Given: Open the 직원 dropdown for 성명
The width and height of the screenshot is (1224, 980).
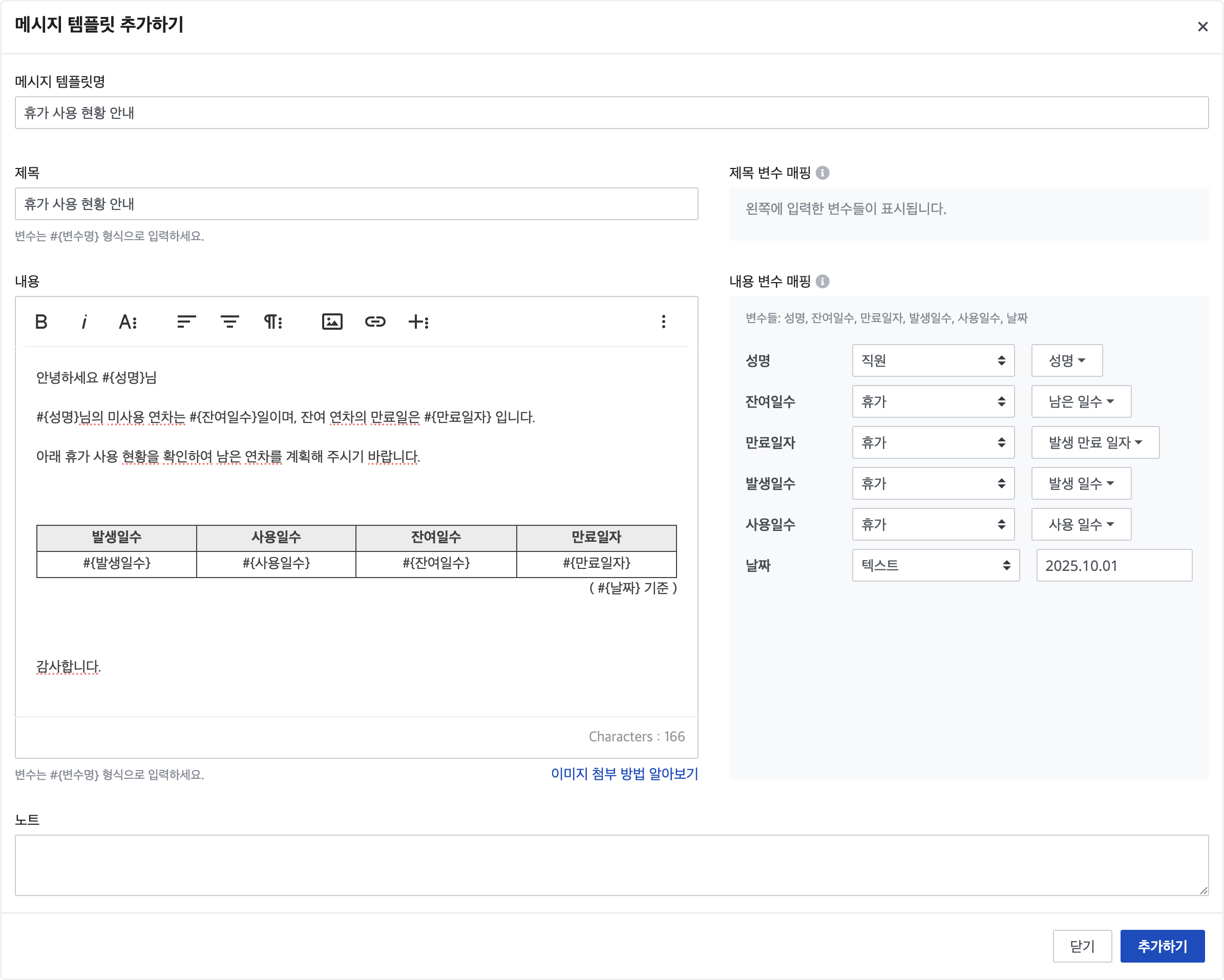Looking at the screenshot, I should click(933, 360).
